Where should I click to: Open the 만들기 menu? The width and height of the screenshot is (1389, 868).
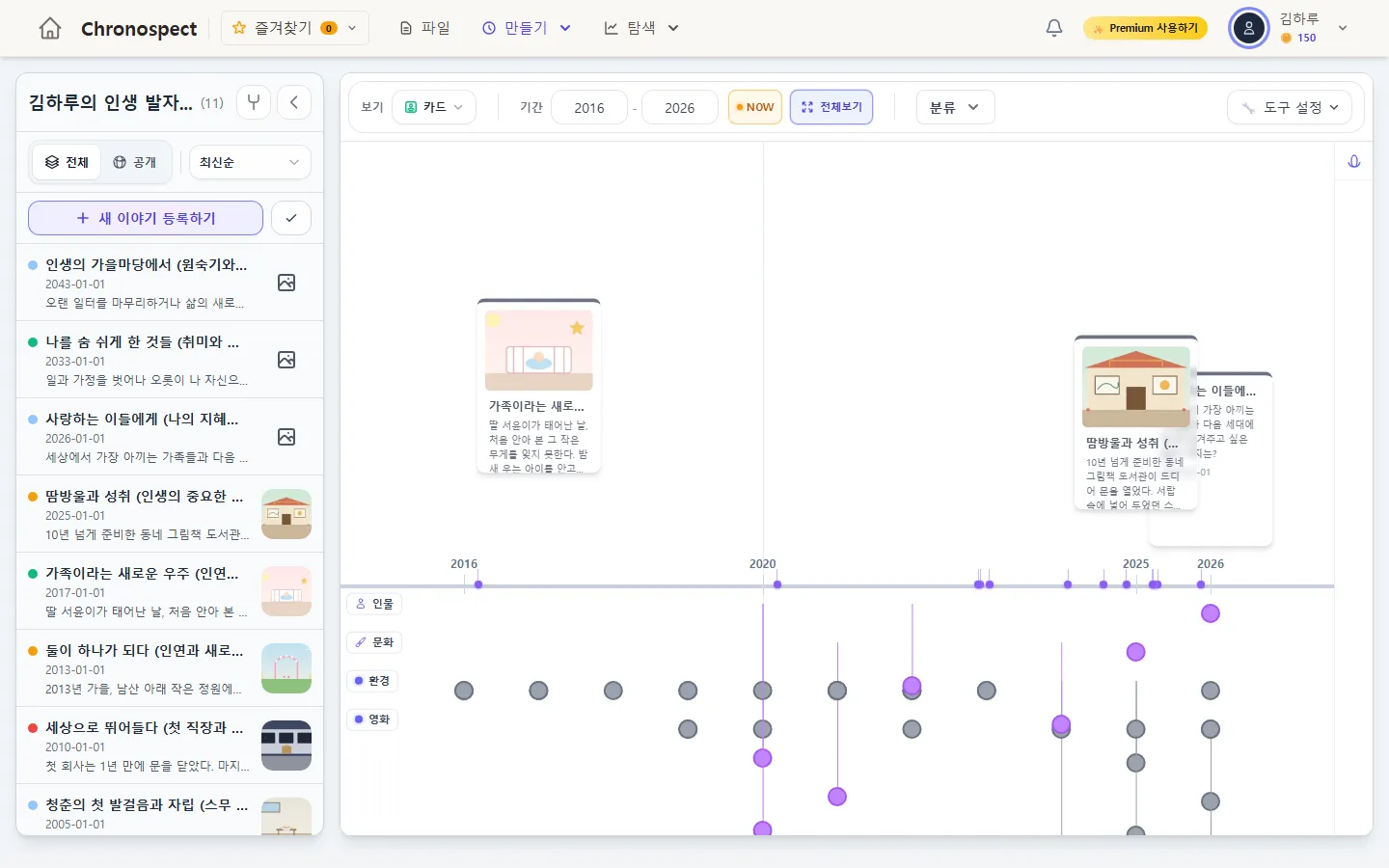[x=527, y=28]
